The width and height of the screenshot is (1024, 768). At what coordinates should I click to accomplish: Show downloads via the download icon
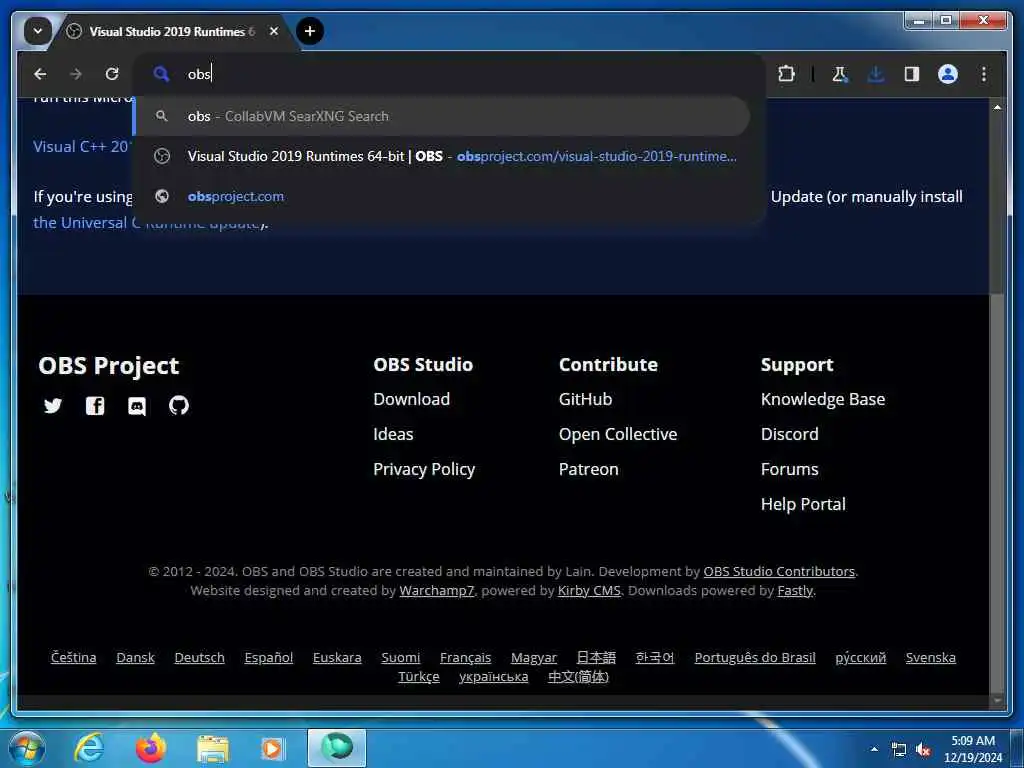(x=876, y=74)
